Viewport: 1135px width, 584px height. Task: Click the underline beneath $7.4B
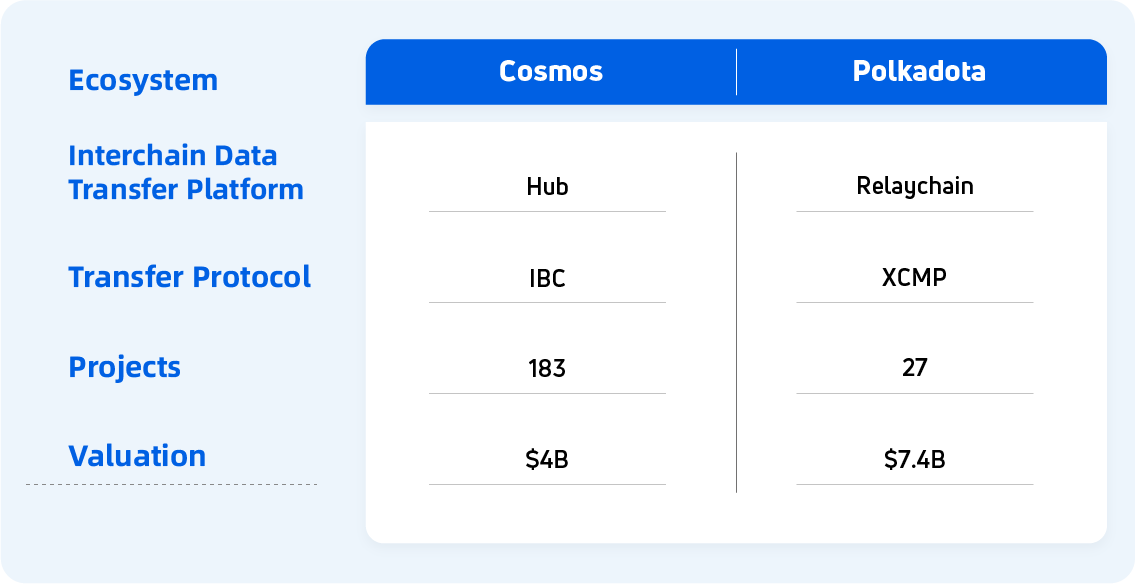(x=915, y=485)
